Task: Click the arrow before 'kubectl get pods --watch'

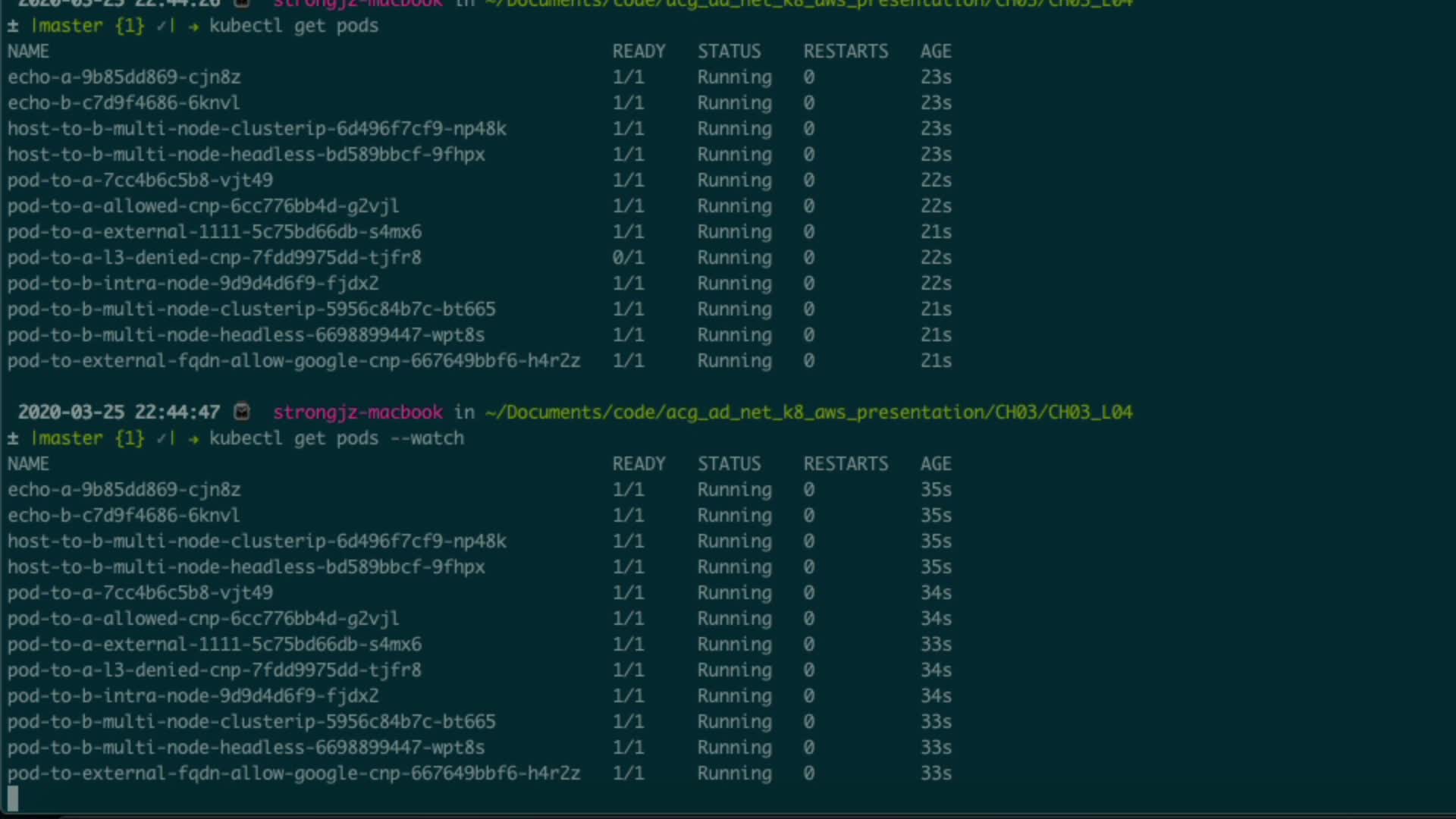Action: click(193, 438)
